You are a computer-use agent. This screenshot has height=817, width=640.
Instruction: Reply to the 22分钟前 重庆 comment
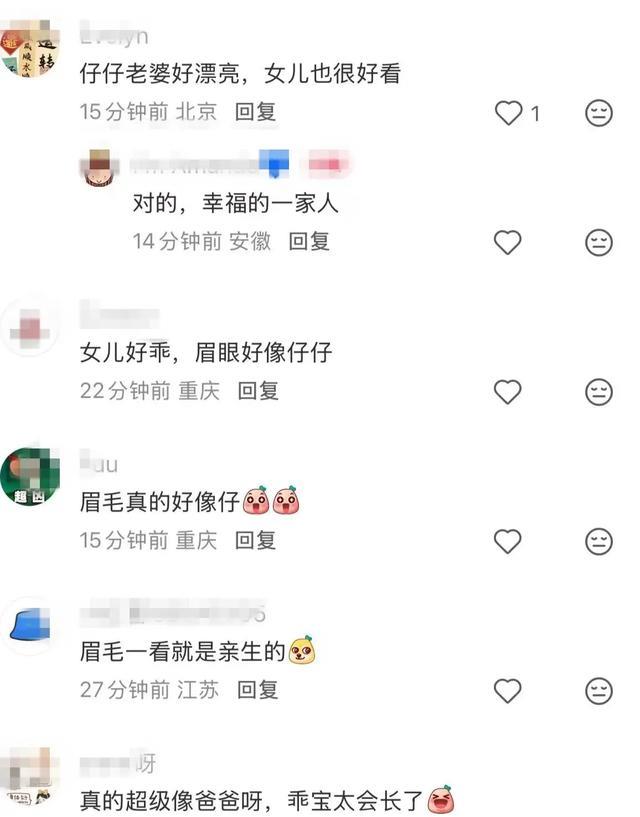(259, 391)
